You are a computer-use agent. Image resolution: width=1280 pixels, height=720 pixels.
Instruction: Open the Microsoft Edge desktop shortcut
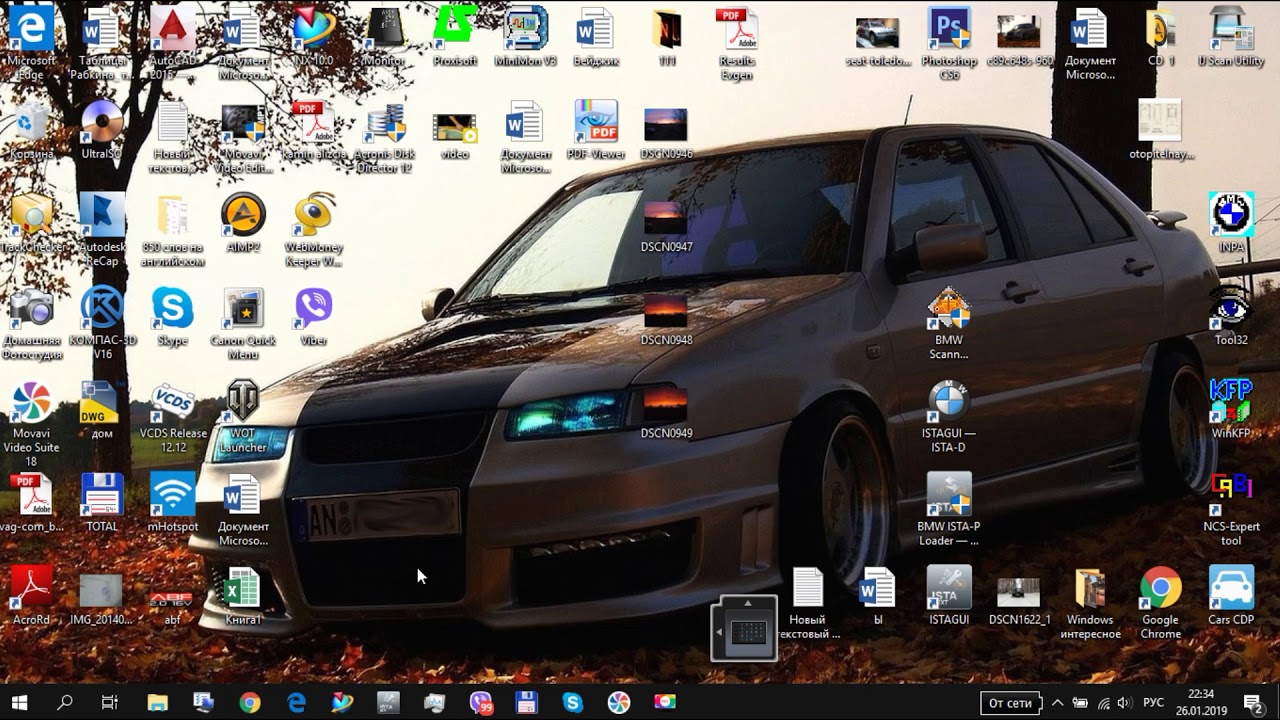click(x=31, y=29)
